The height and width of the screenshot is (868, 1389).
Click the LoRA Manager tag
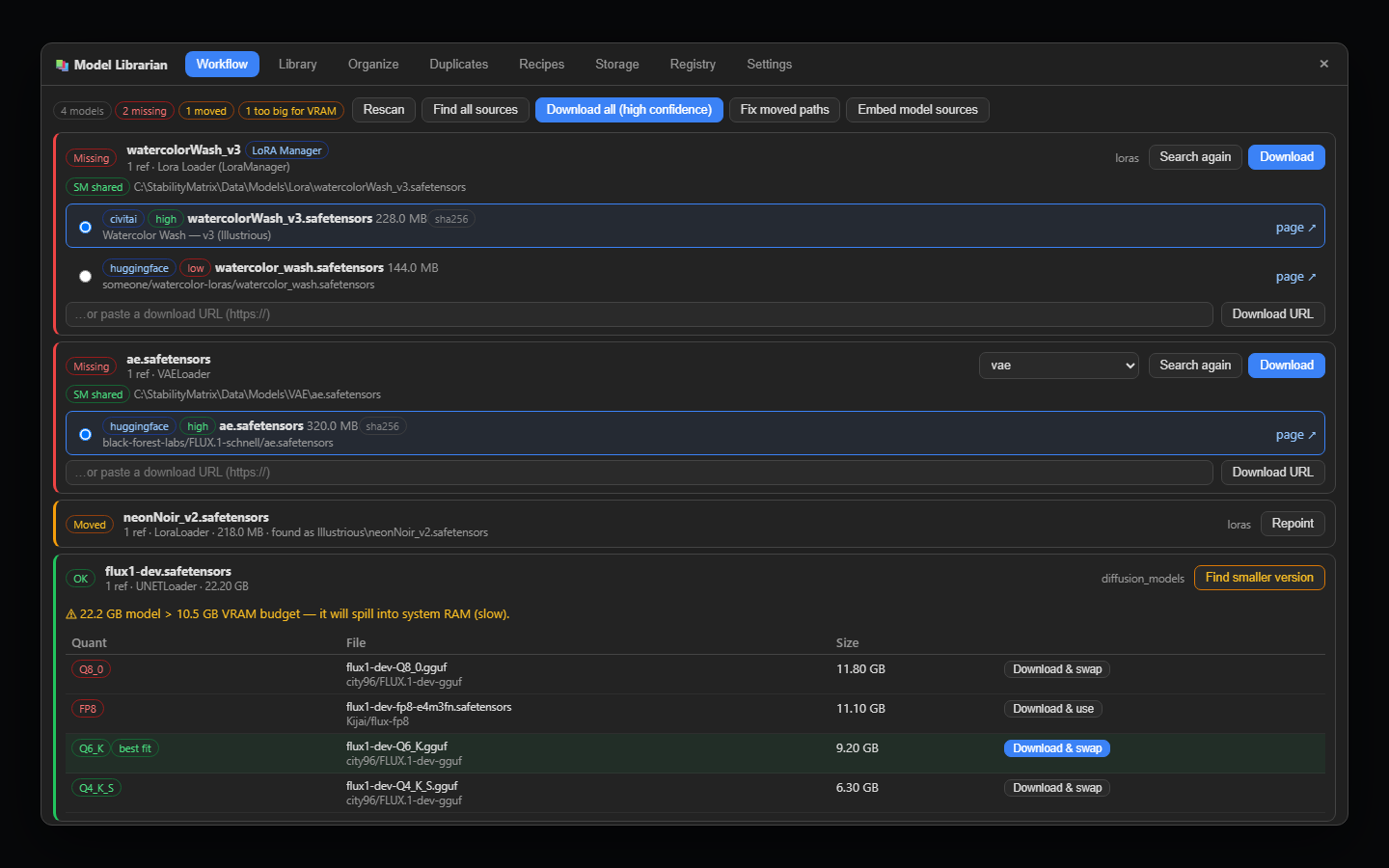(286, 150)
